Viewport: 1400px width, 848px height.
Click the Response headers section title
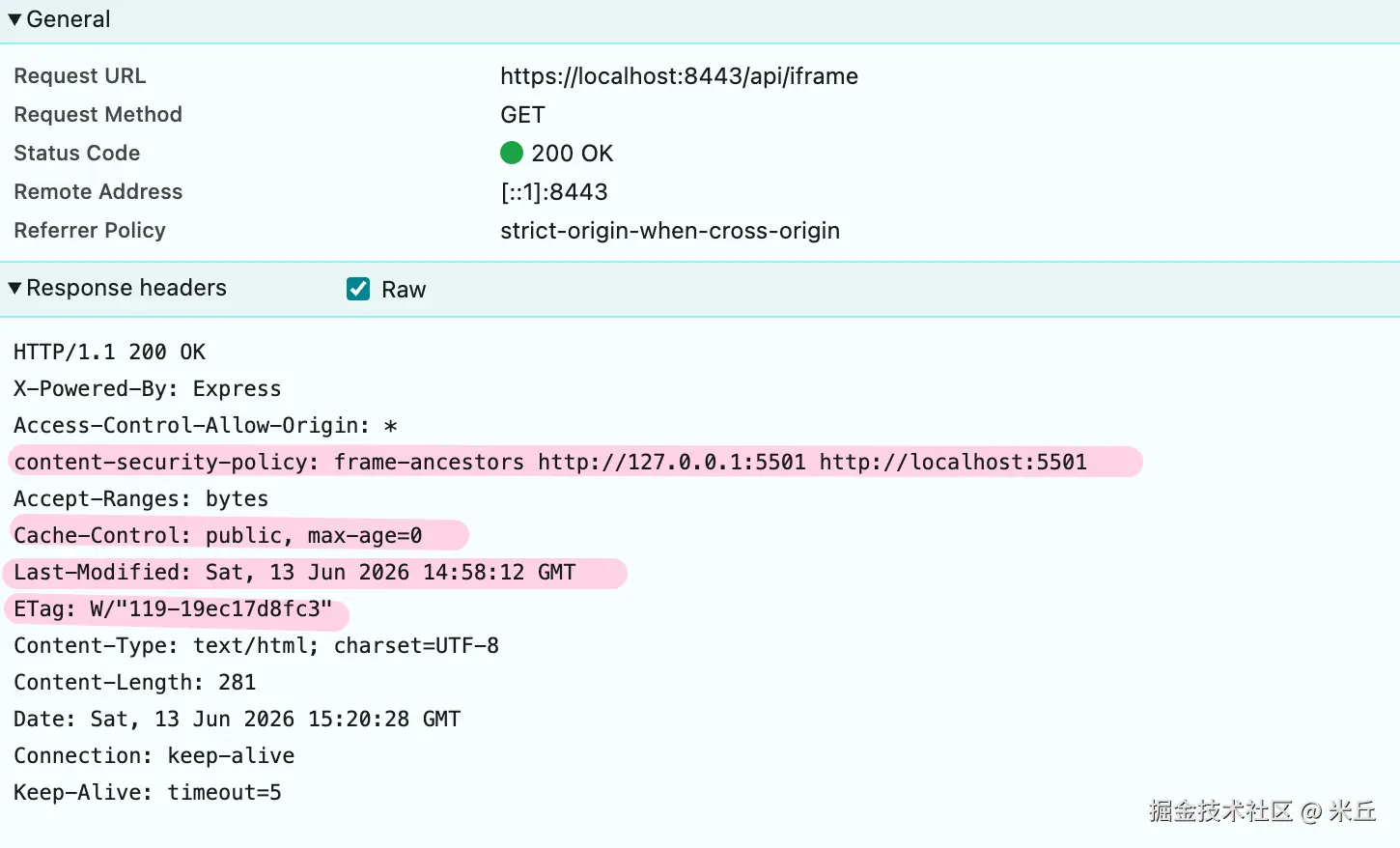pos(126,288)
